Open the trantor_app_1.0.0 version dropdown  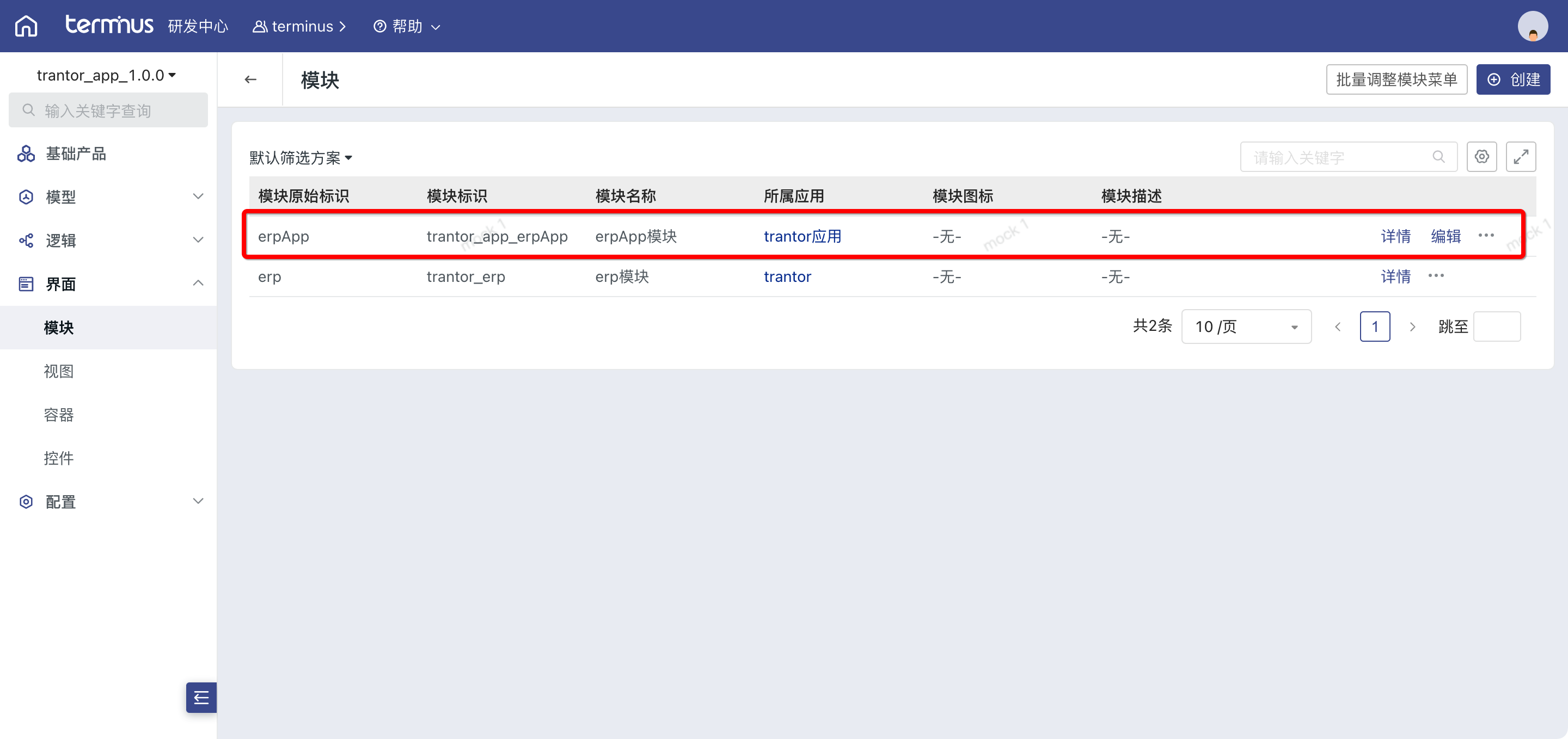click(x=107, y=75)
